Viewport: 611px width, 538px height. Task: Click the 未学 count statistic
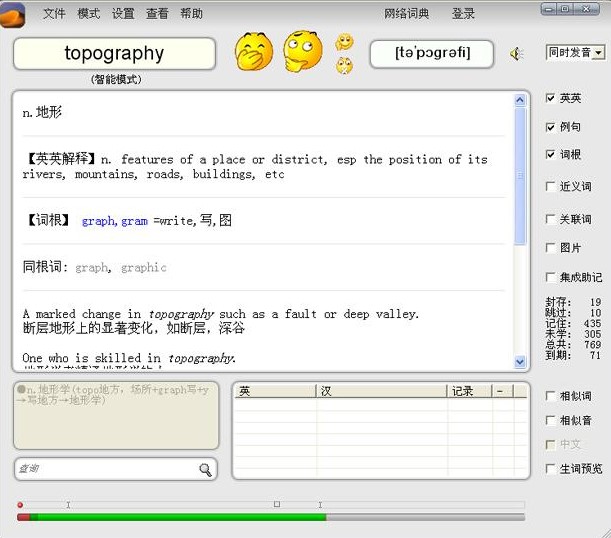click(x=573, y=334)
